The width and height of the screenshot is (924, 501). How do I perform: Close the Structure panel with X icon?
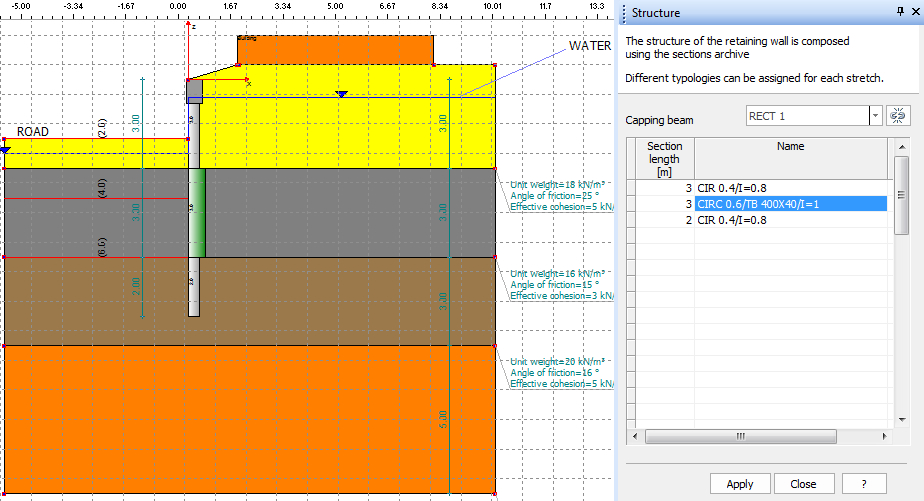(x=914, y=13)
